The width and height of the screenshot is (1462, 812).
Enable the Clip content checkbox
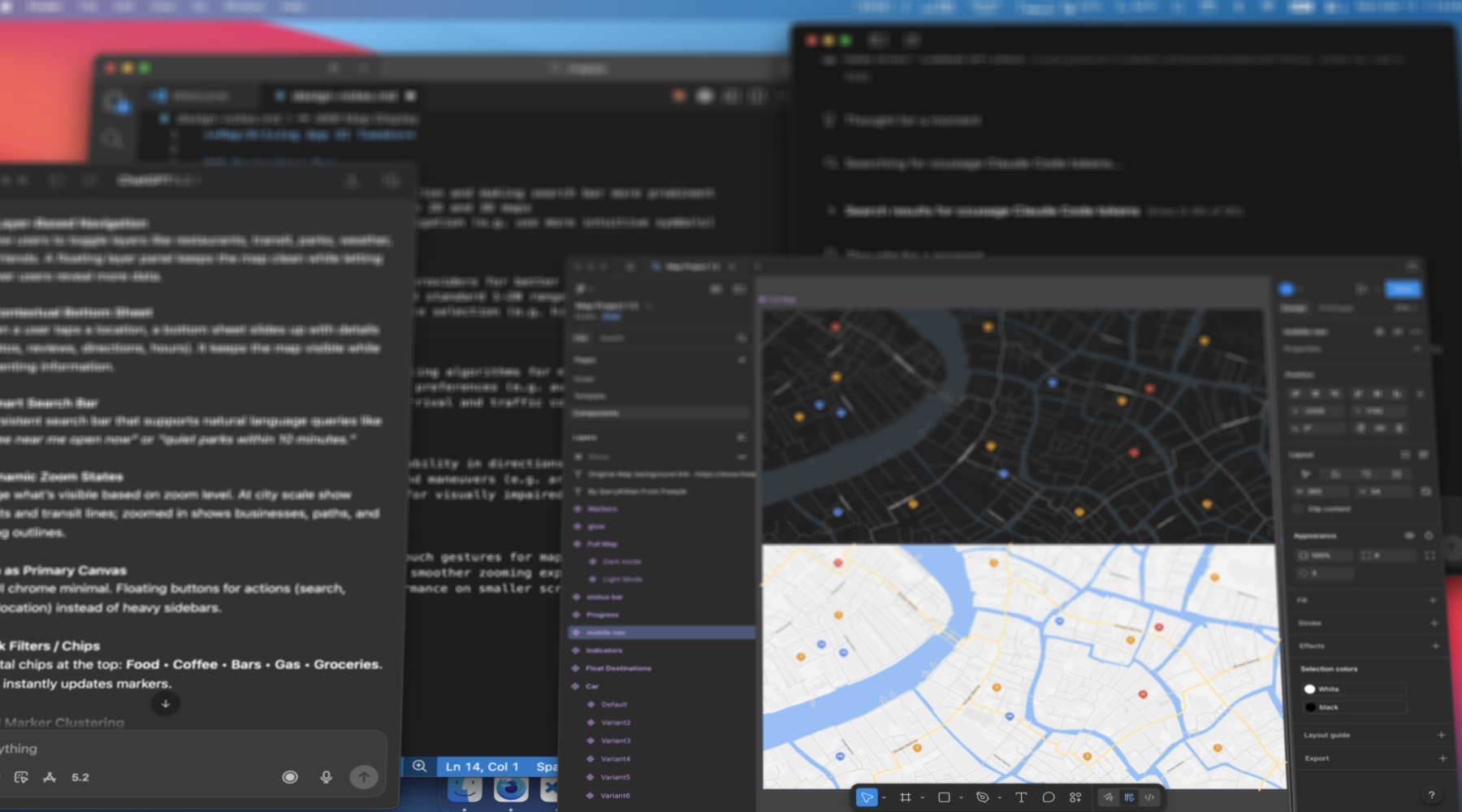pyautogui.click(x=1298, y=509)
